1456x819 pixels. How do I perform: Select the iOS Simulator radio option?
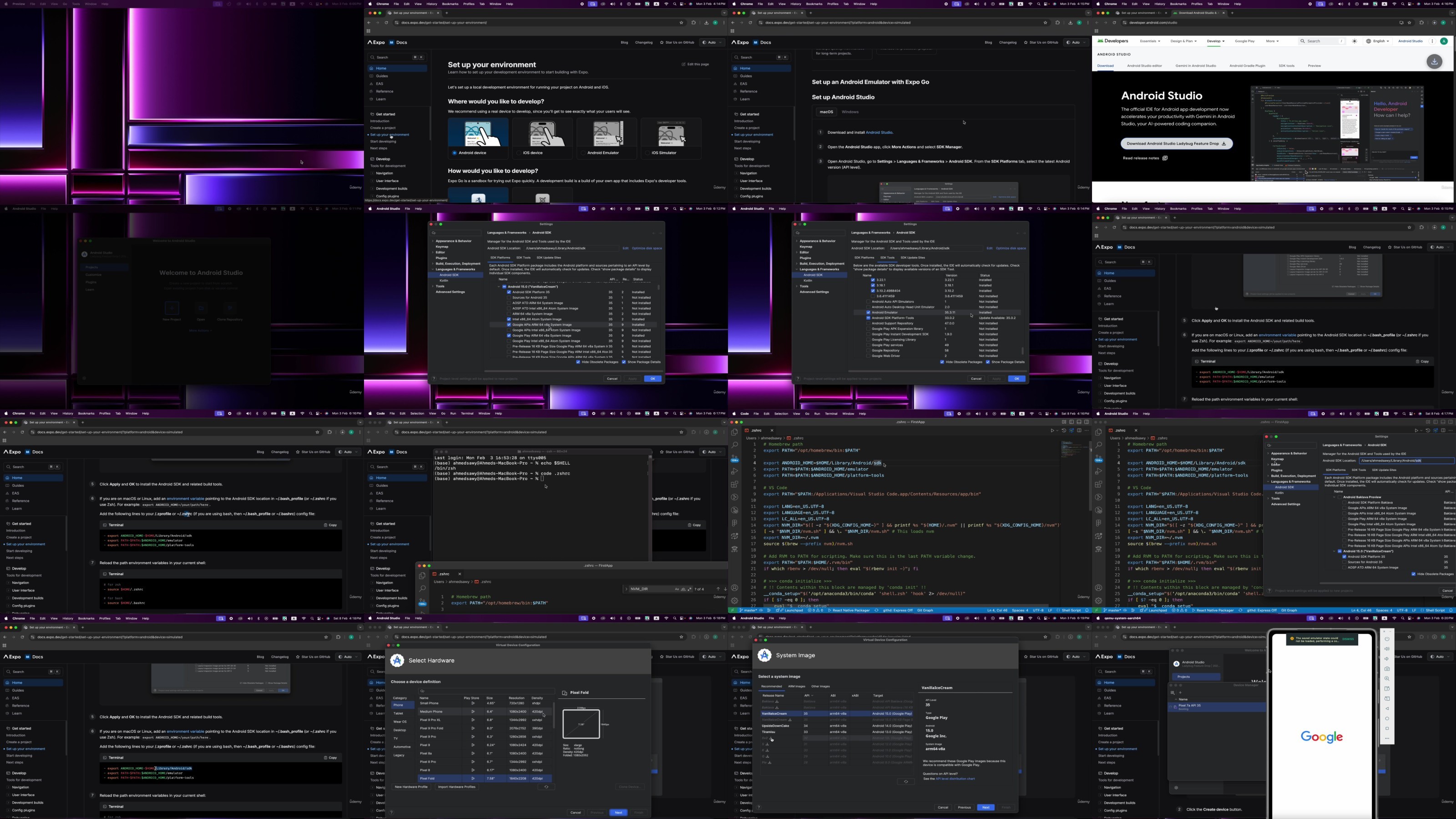pyautogui.click(x=647, y=153)
